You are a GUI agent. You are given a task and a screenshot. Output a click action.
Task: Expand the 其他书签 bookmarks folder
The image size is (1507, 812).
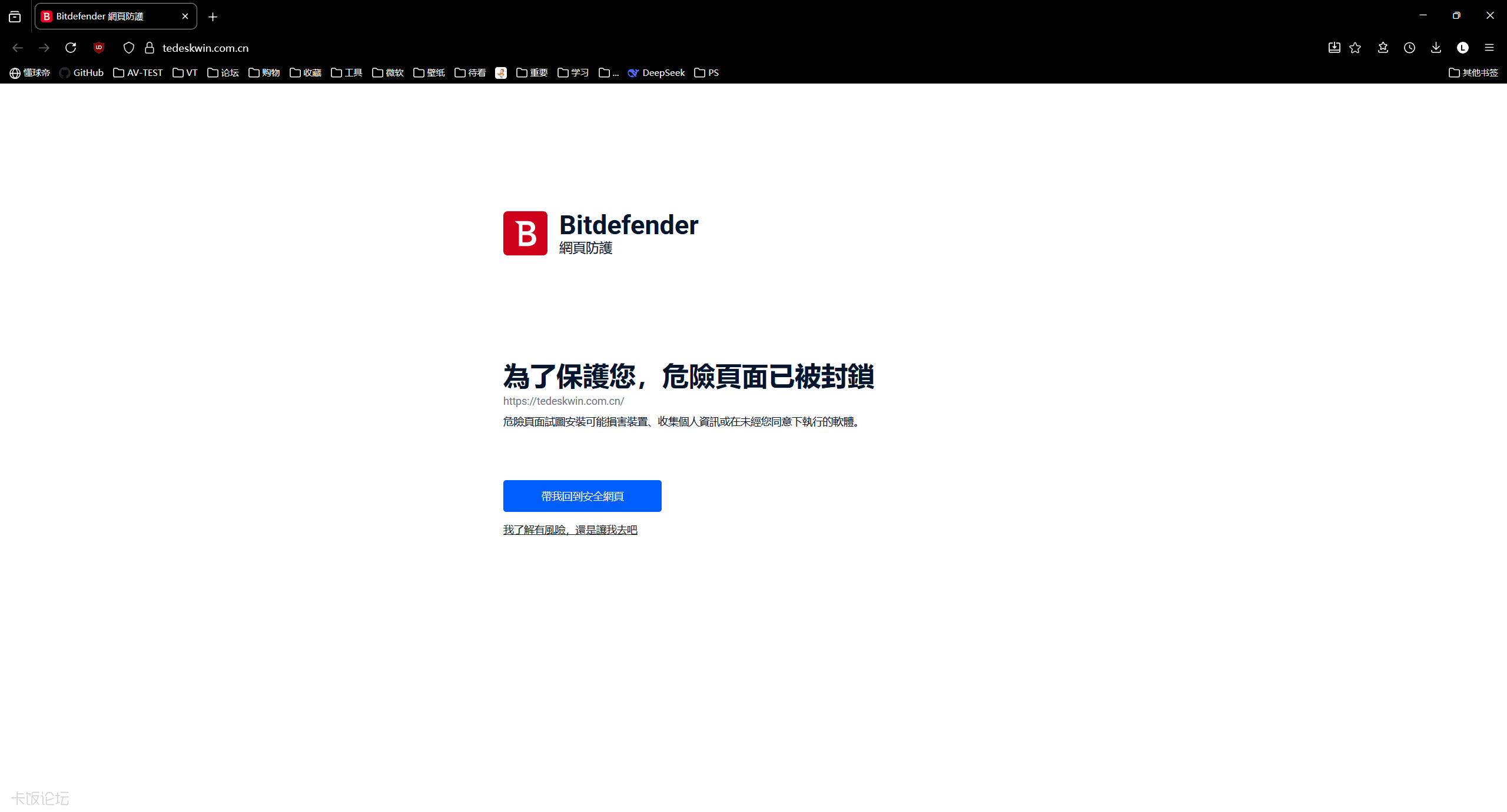tap(1473, 72)
